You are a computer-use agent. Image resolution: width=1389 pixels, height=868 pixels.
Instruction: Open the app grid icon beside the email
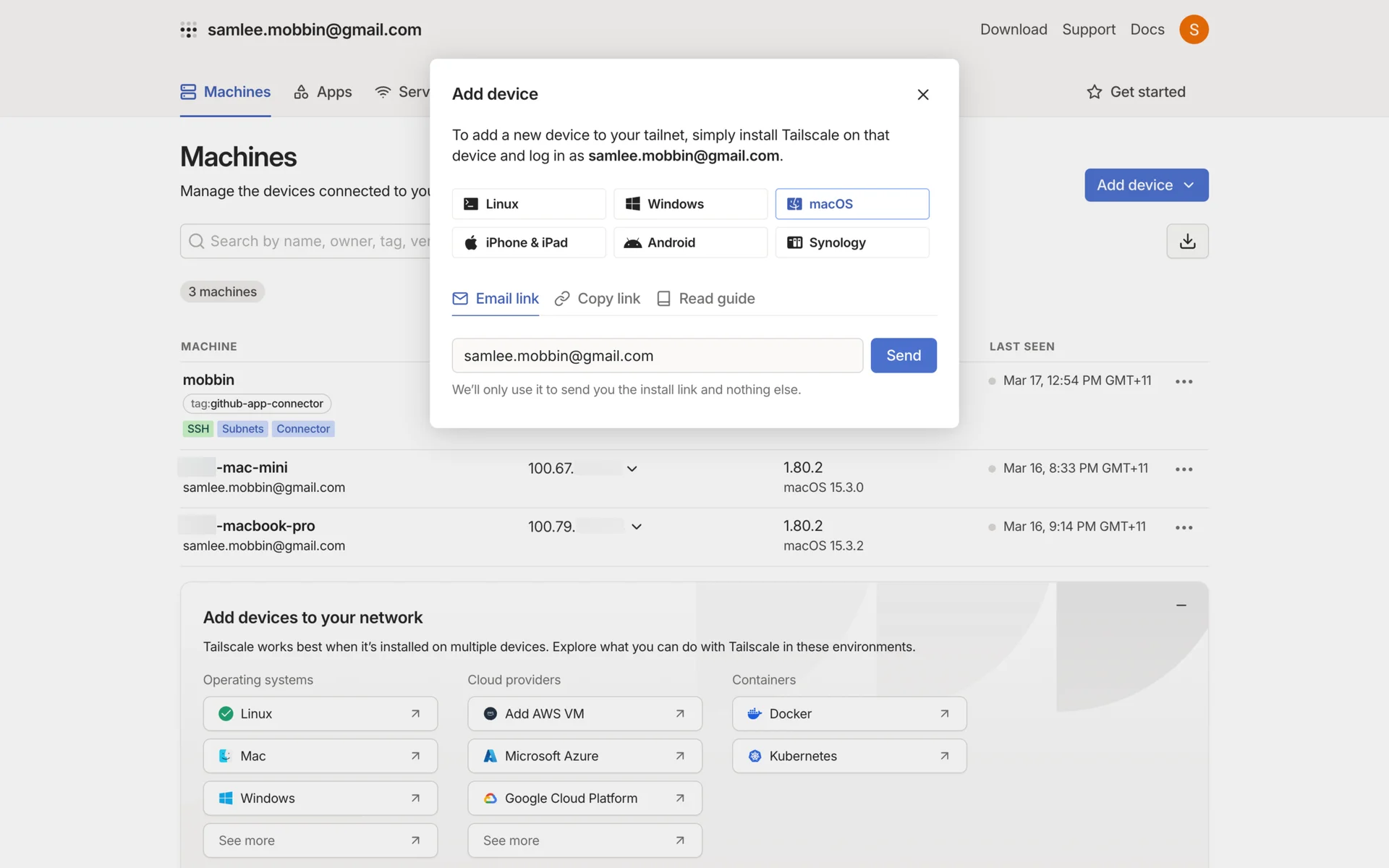click(188, 30)
